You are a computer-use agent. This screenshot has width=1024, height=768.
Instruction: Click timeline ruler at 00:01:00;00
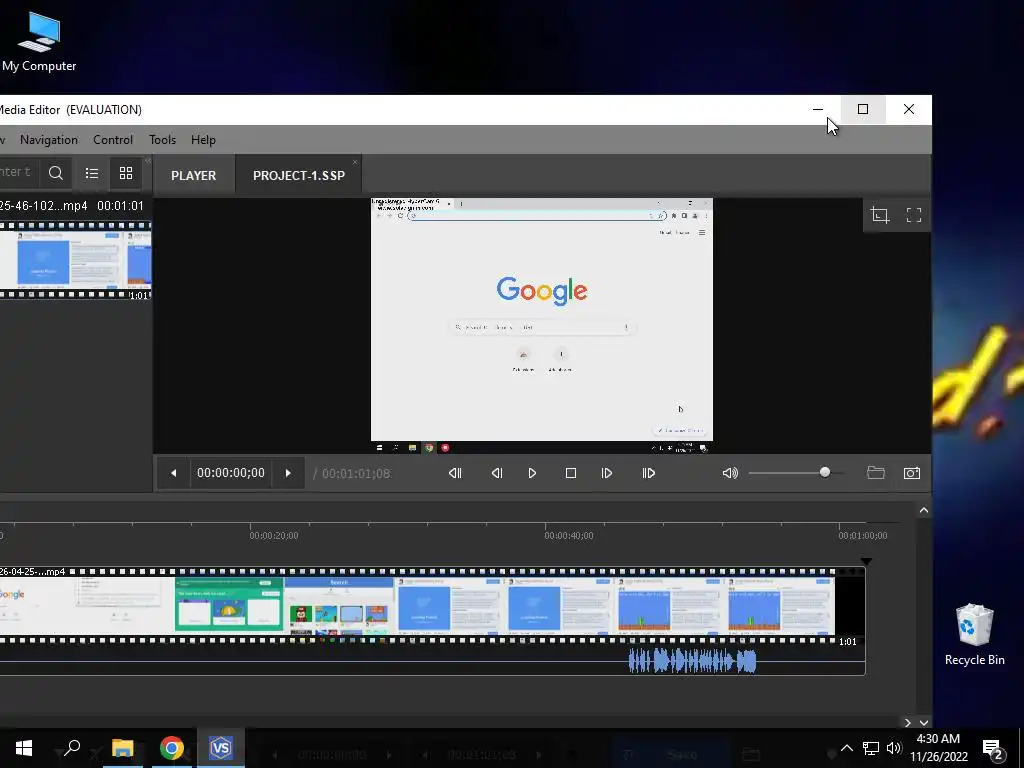click(x=863, y=536)
